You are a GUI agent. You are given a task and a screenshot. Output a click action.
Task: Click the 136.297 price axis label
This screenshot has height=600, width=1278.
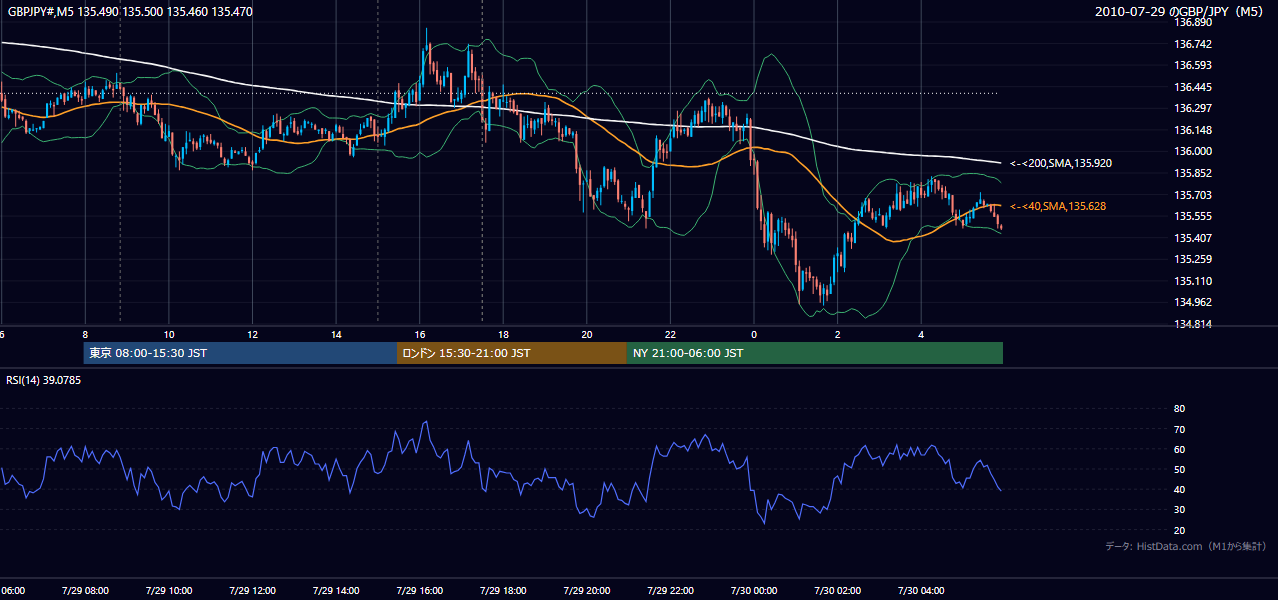coord(1193,108)
